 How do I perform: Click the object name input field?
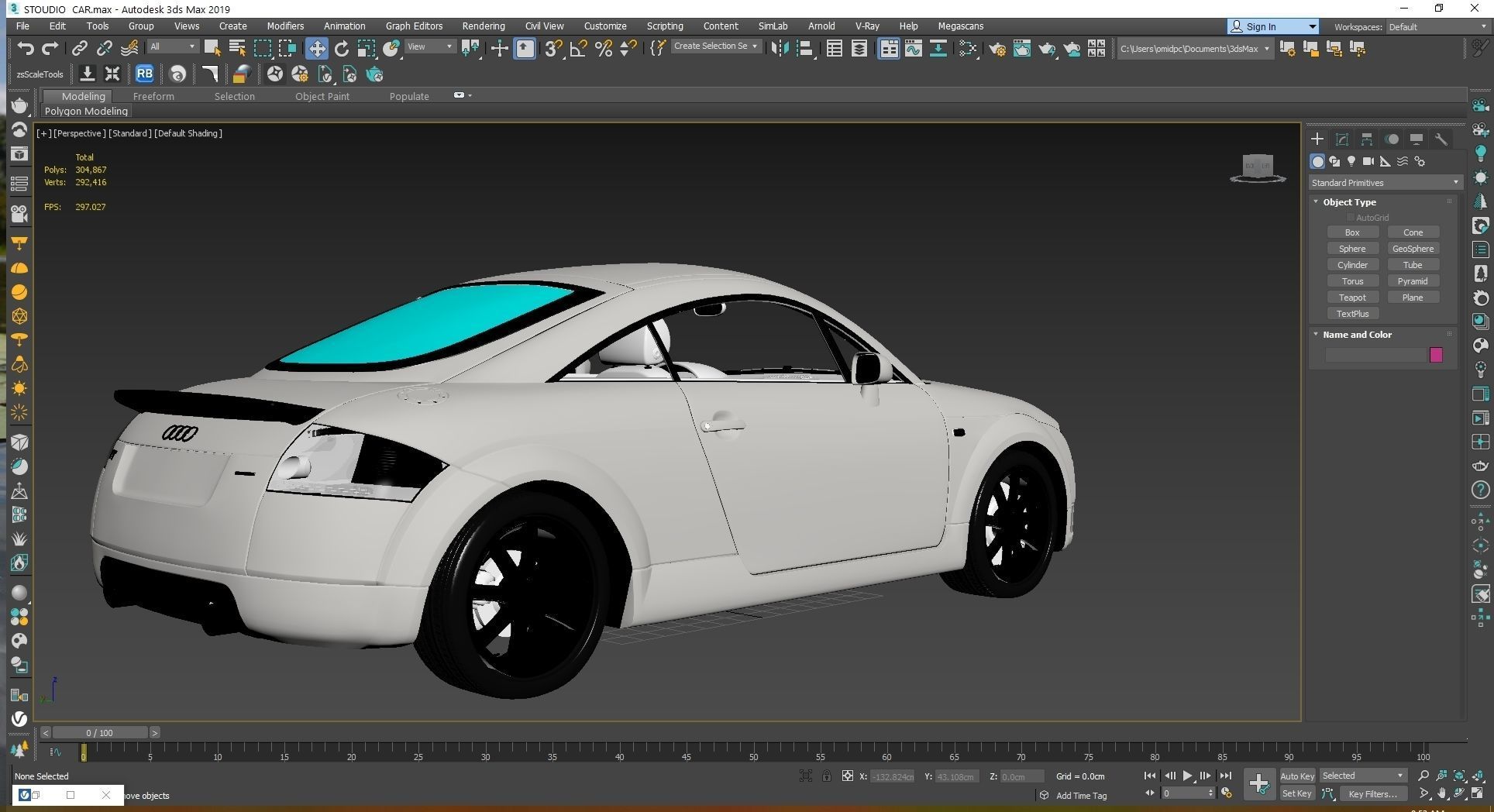1376,355
